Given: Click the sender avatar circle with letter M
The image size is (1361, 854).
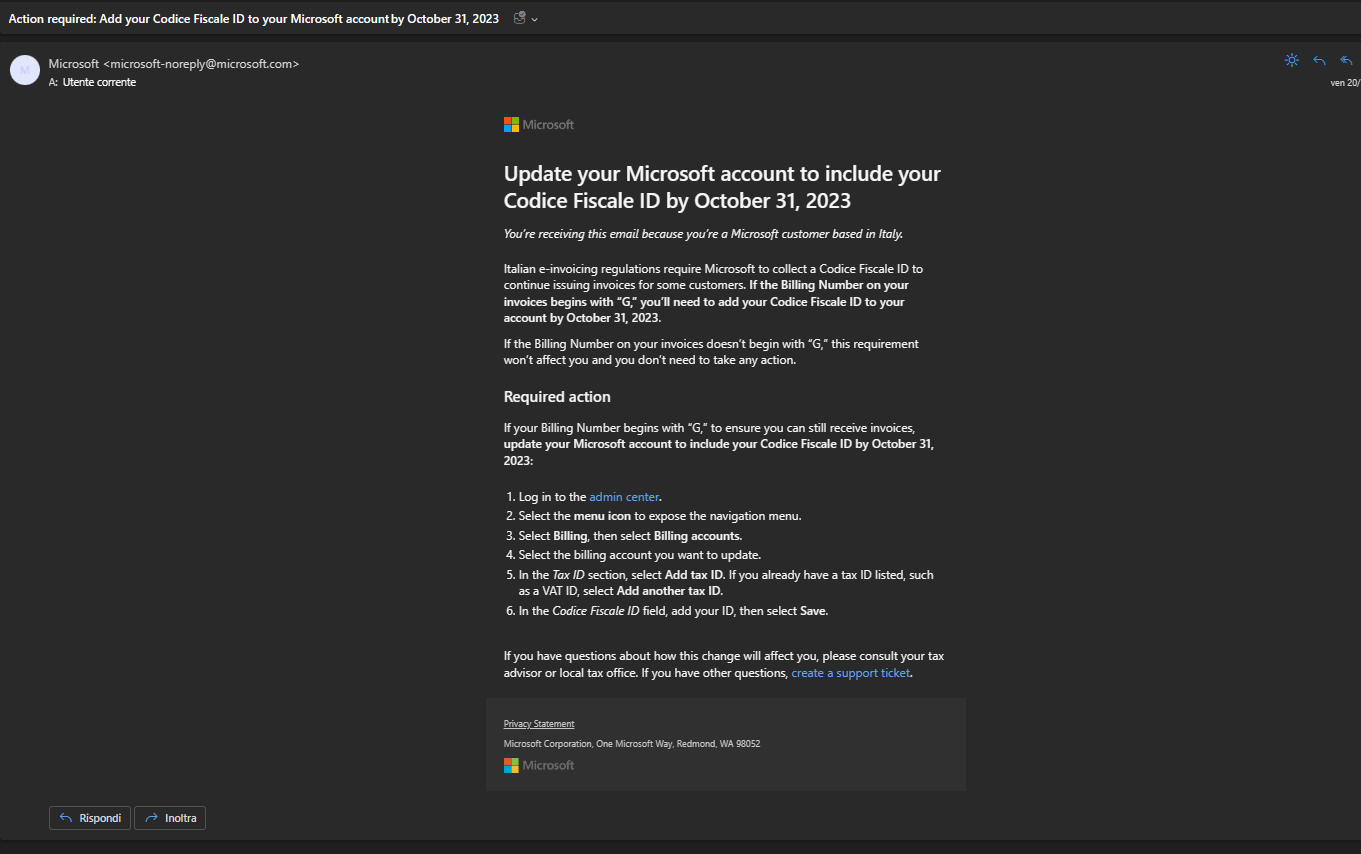Looking at the screenshot, I should 25,70.
